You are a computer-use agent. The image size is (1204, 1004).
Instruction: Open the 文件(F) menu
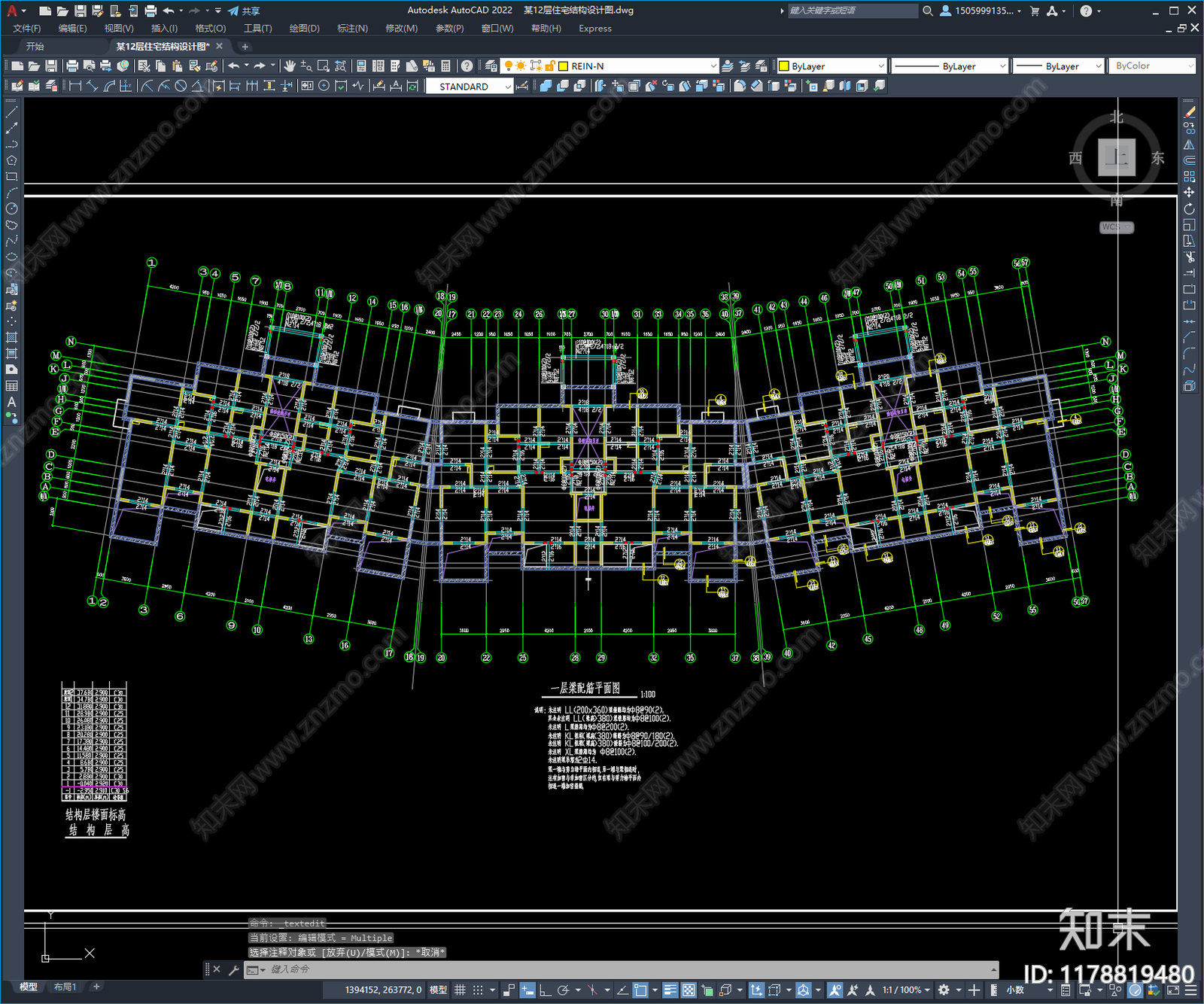click(x=26, y=29)
